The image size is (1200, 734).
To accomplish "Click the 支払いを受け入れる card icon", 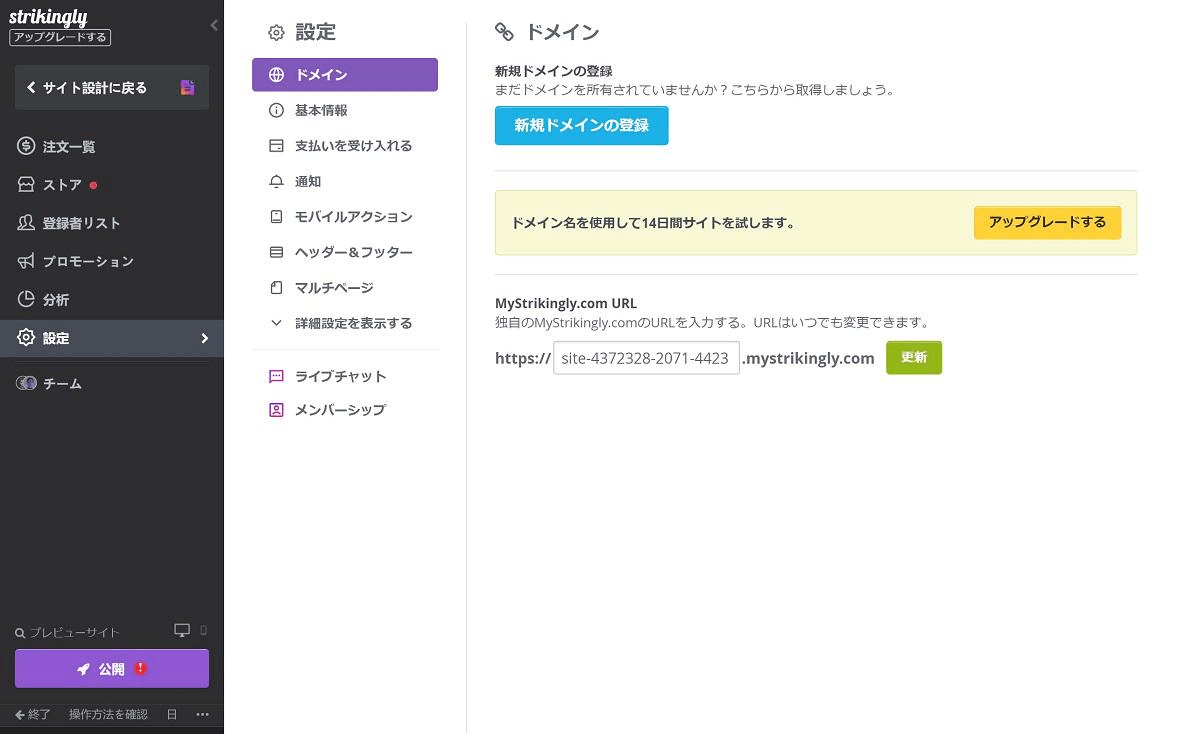I will click(276, 145).
